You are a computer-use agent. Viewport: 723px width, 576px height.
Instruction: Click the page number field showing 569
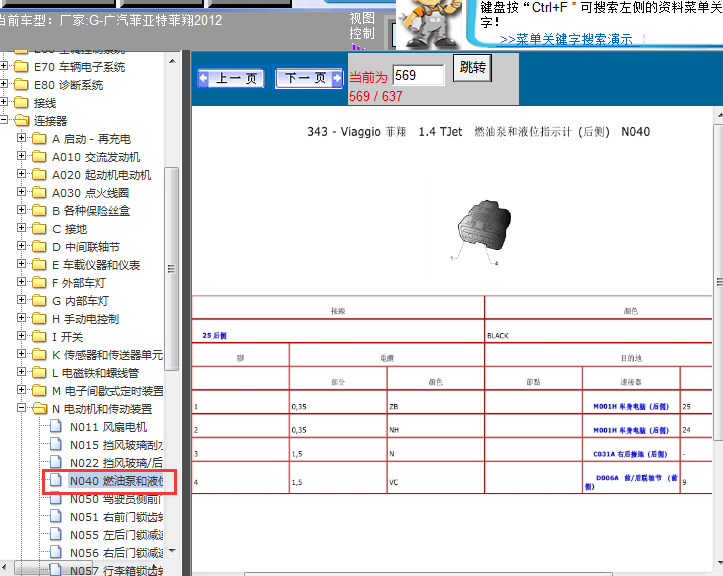(x=418, y=75)
